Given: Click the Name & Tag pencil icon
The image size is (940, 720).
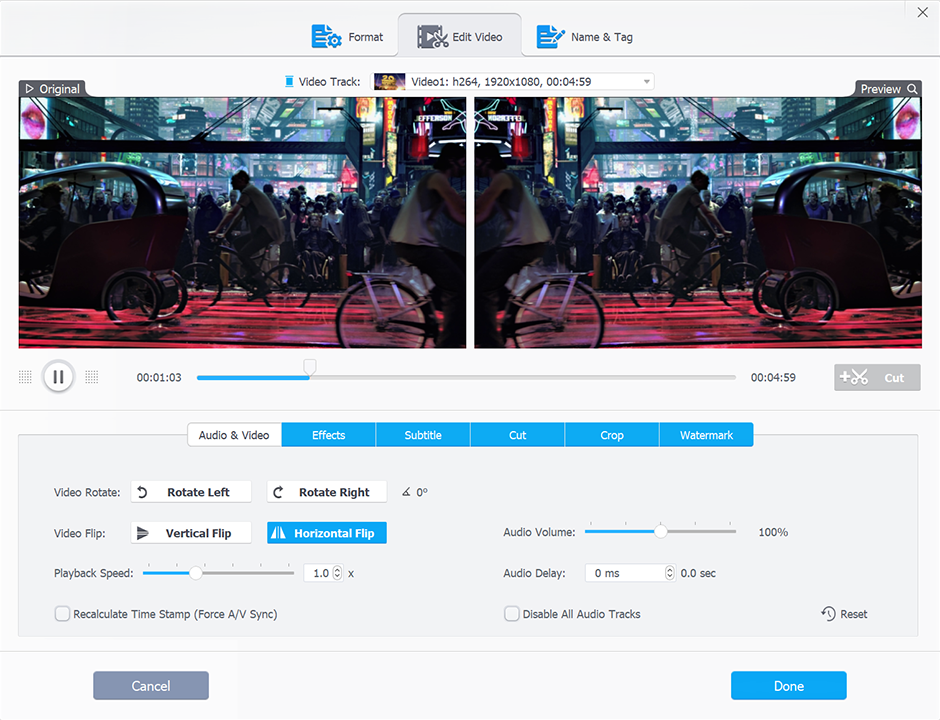Looking at the screenshot, I should pos(550,37).
